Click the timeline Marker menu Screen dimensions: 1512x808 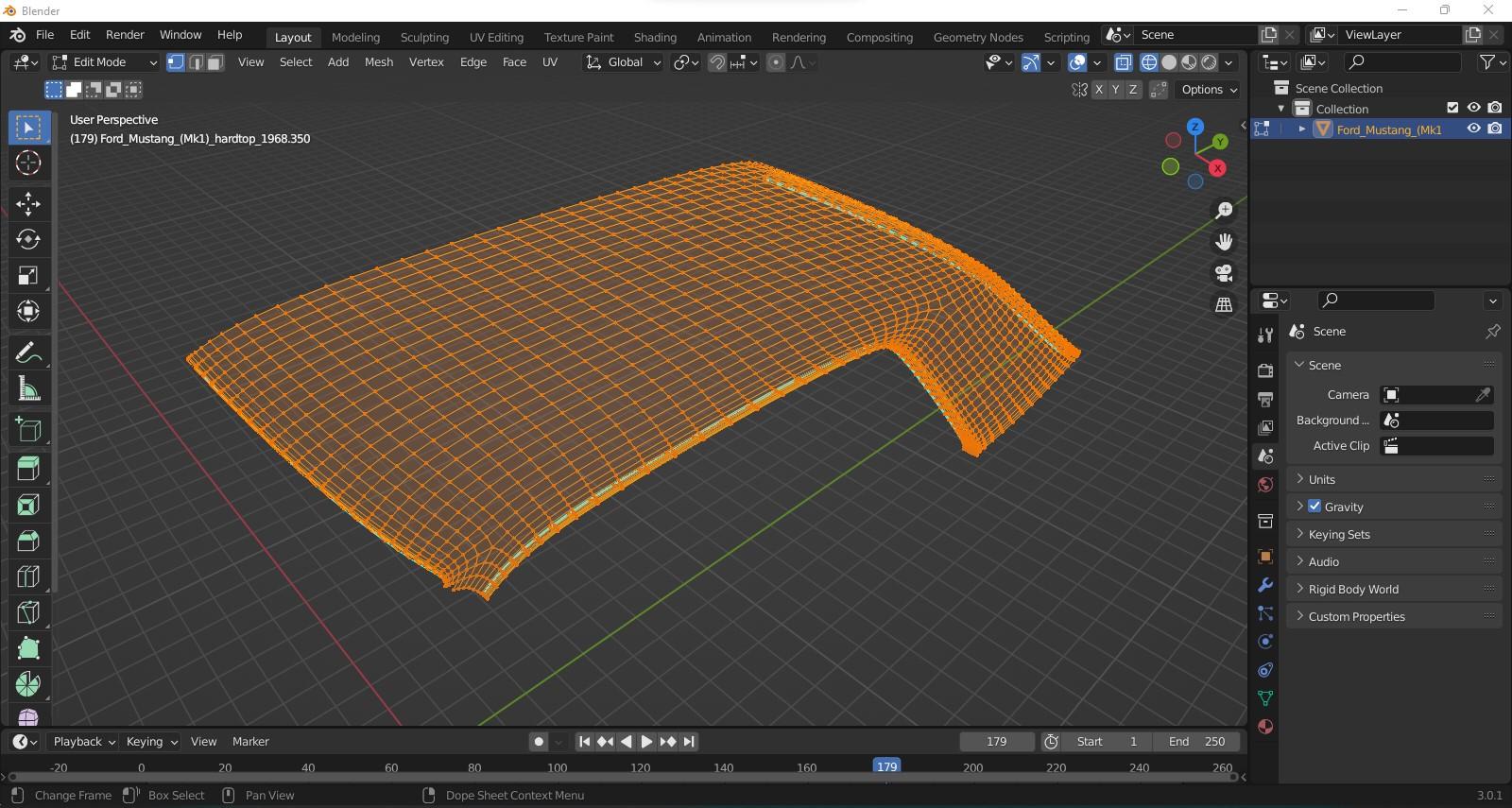tap(250, 742)
